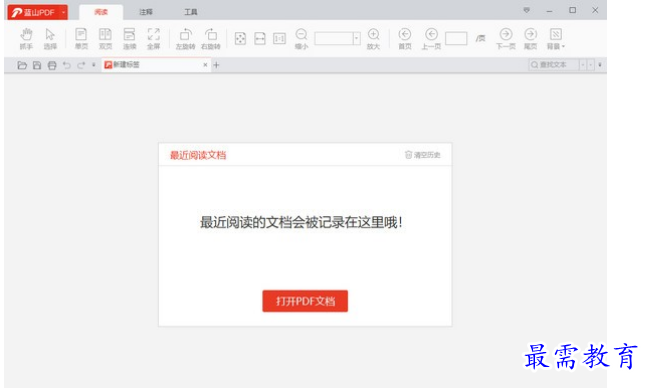This screenshot has height=388, width=646.
Task: Select the Hand (抓手) tool
Action: pos(26,39)
